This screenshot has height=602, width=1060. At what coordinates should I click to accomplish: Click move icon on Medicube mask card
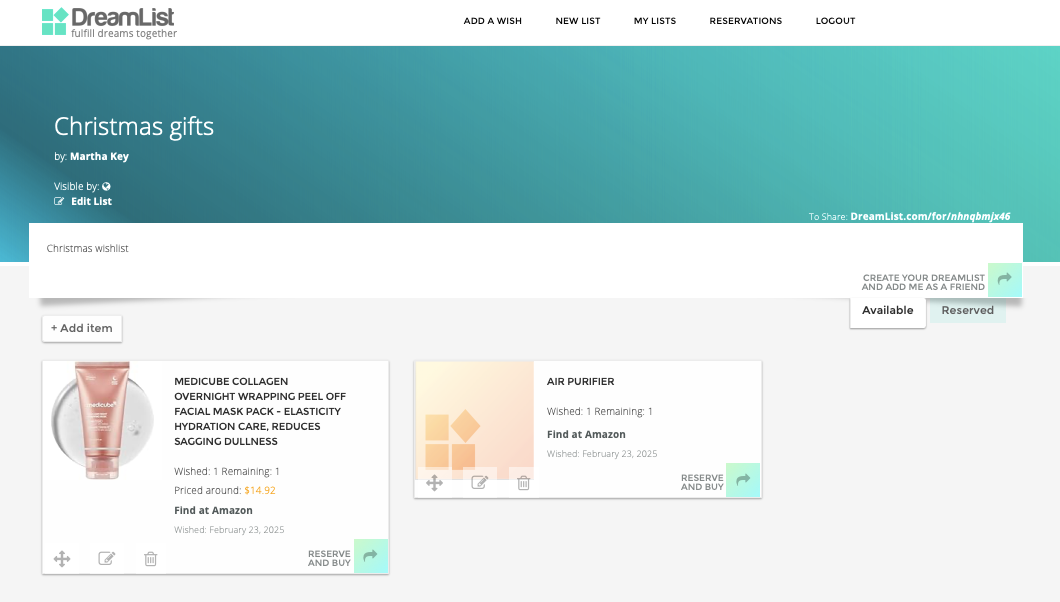[62, 559]
